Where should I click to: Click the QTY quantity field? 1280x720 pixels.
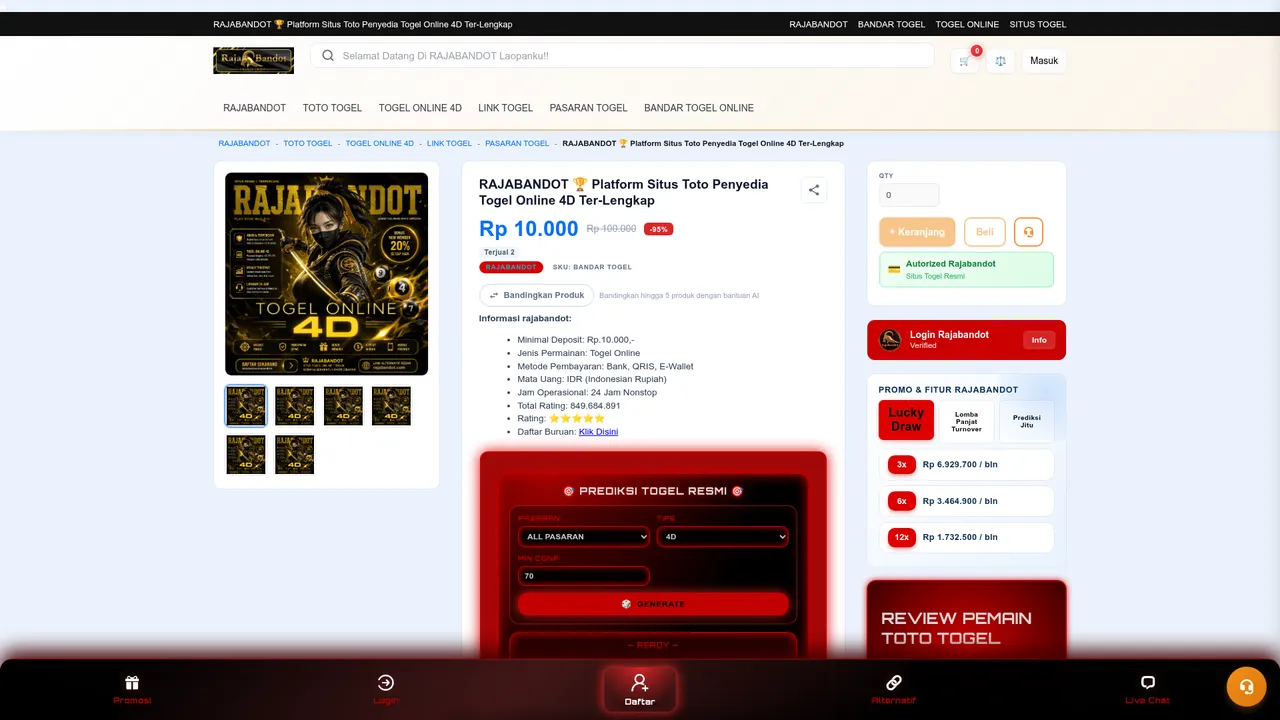point(909,195)
